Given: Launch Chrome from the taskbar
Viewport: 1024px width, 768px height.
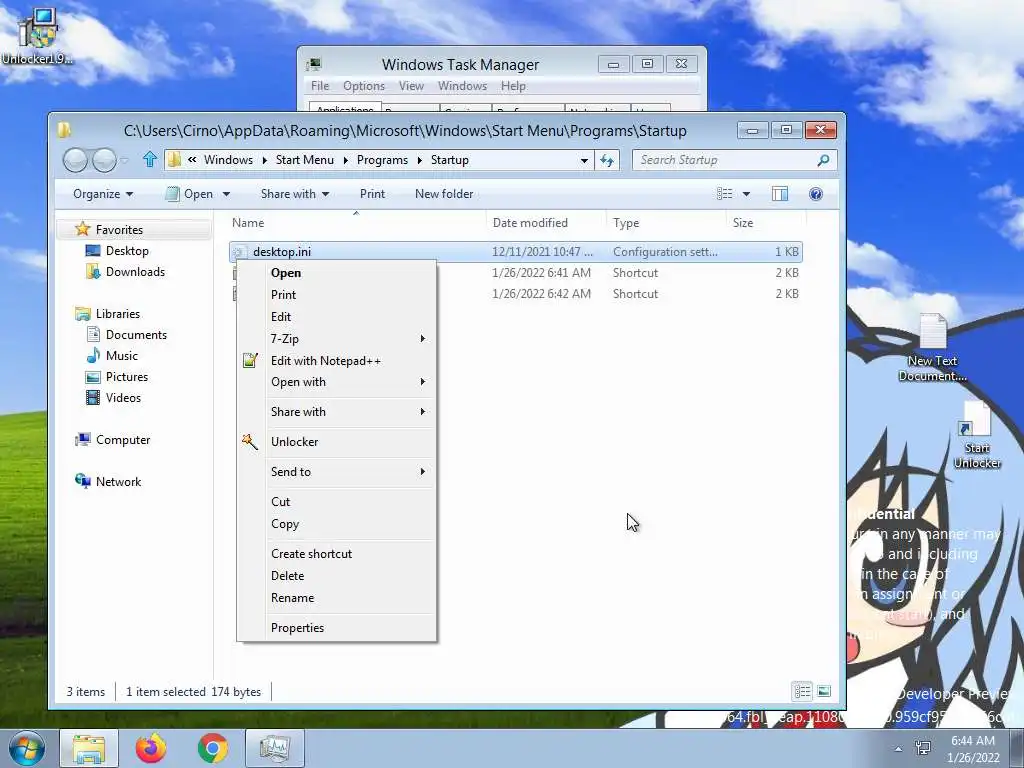Looking at the screenshot, I should (213, 748).
